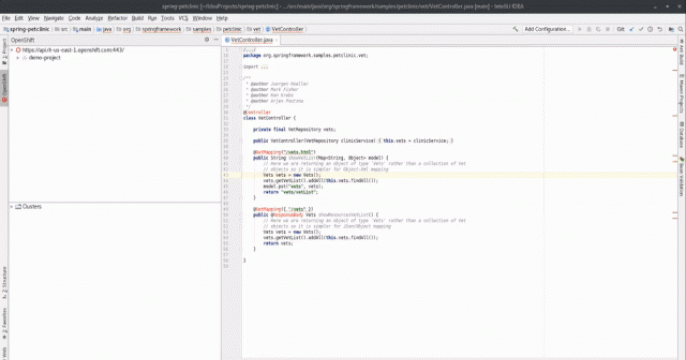Open the Project tool window tab
The width and height of the screenshot is (686, 360).
click(x=4, y=52)
